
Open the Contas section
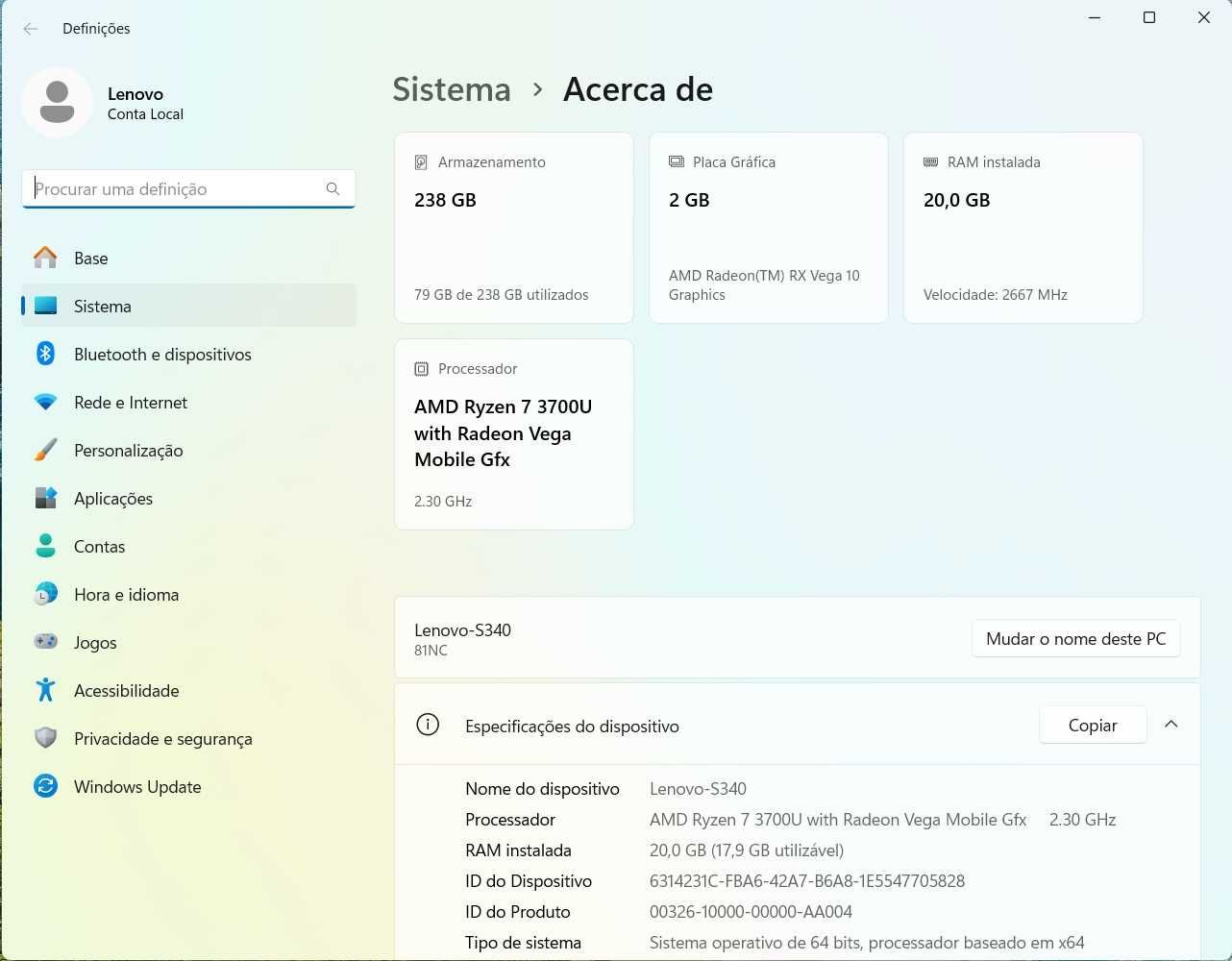[x=188, y=546]
